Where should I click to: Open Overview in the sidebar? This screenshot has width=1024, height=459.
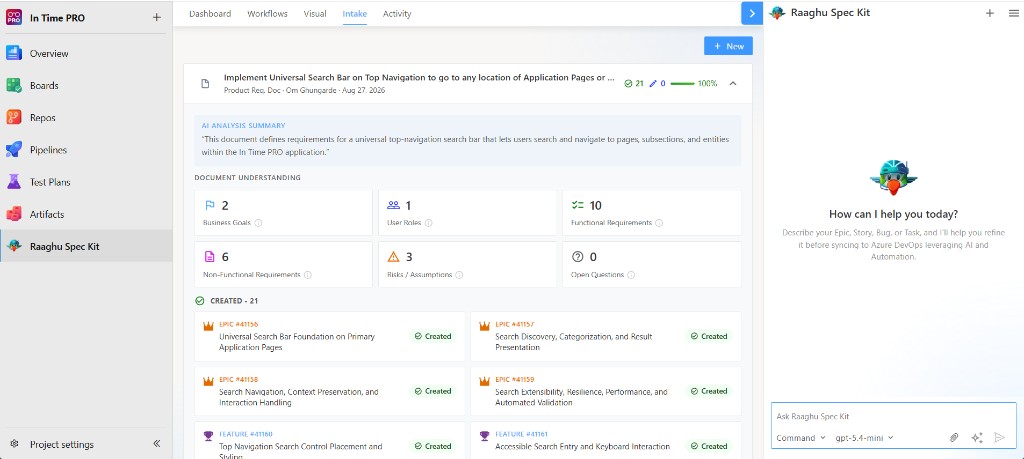pyautogui.click(x=86, y=54)
